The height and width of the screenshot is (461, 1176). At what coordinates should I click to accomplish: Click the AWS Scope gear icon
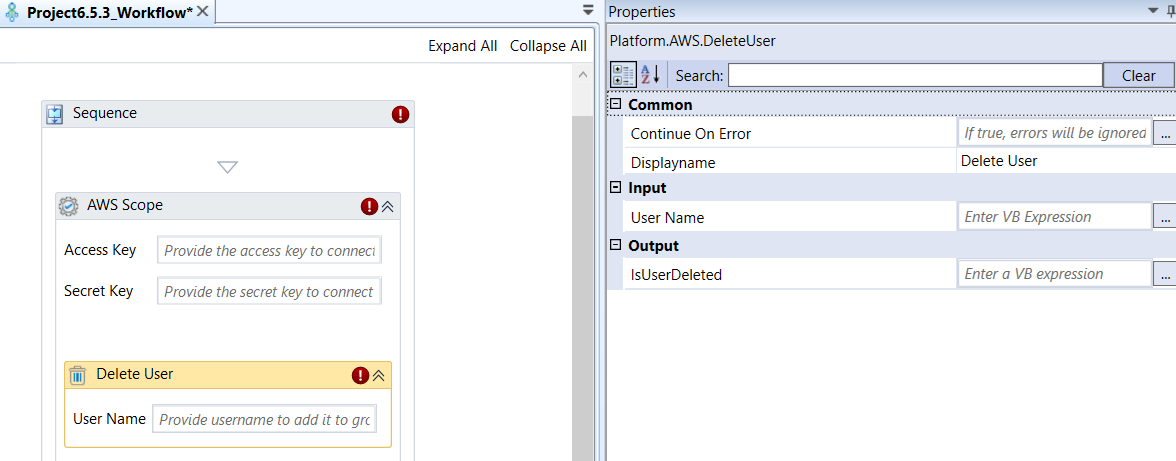[x=68, y=206]
